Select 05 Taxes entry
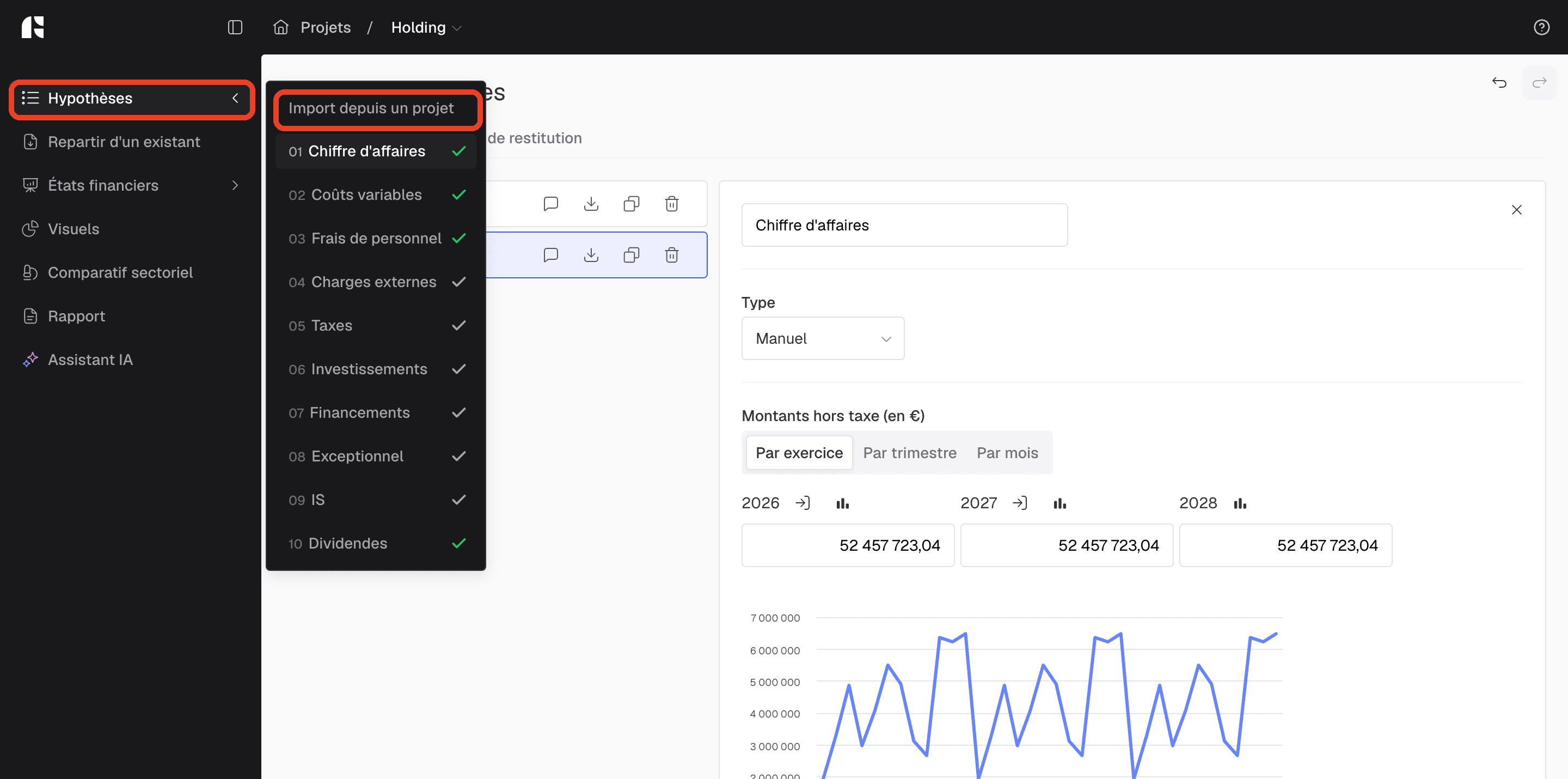 [376, 326]
